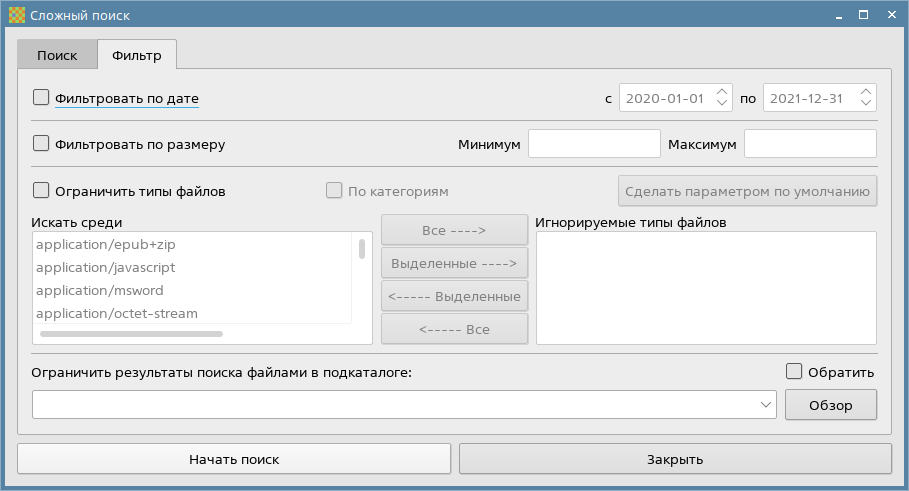Decrease the end date with the down arrow

pyautogui.click(x=866, y=104)
